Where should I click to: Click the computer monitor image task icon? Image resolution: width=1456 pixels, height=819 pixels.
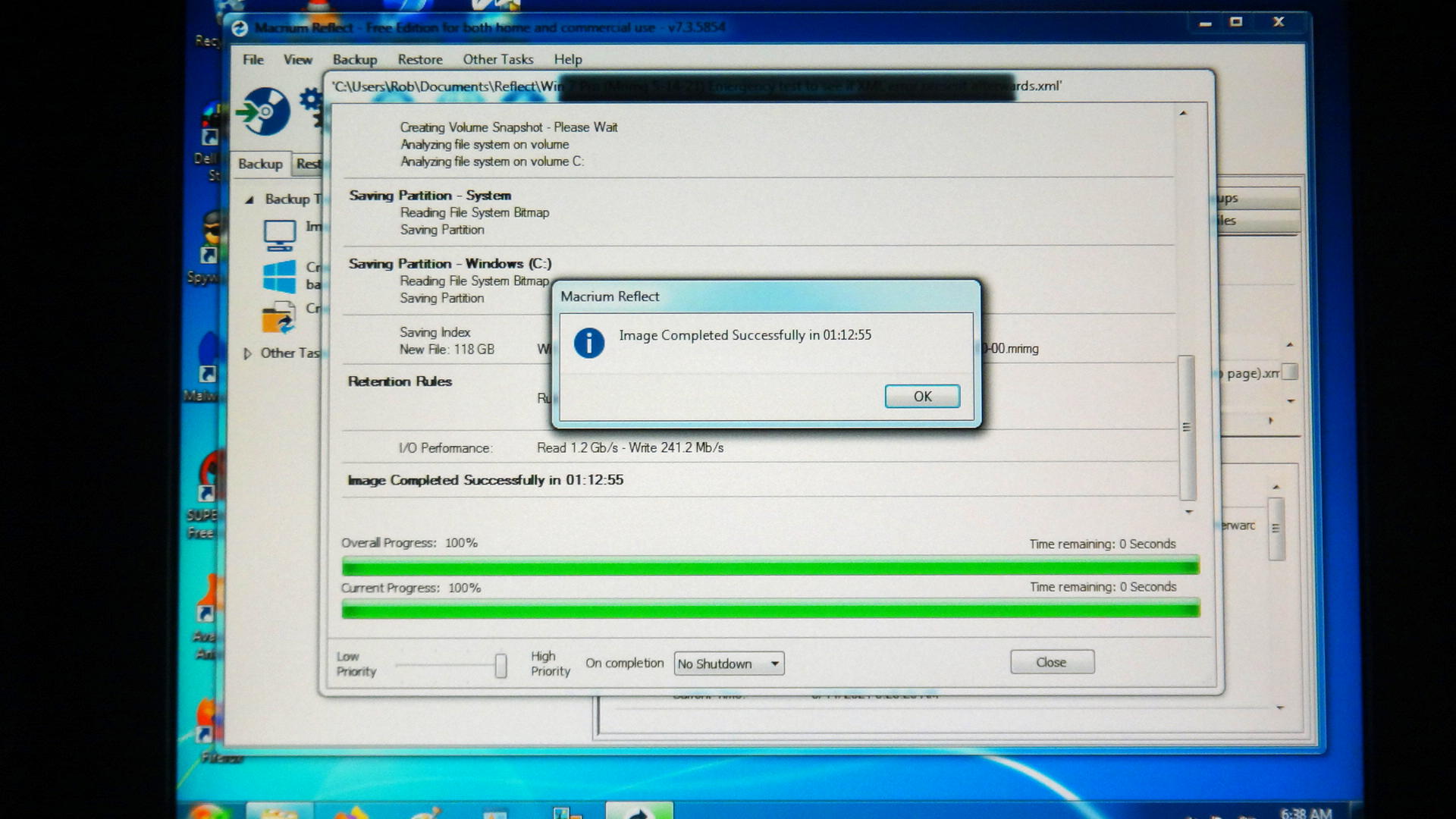pos(280,235)
